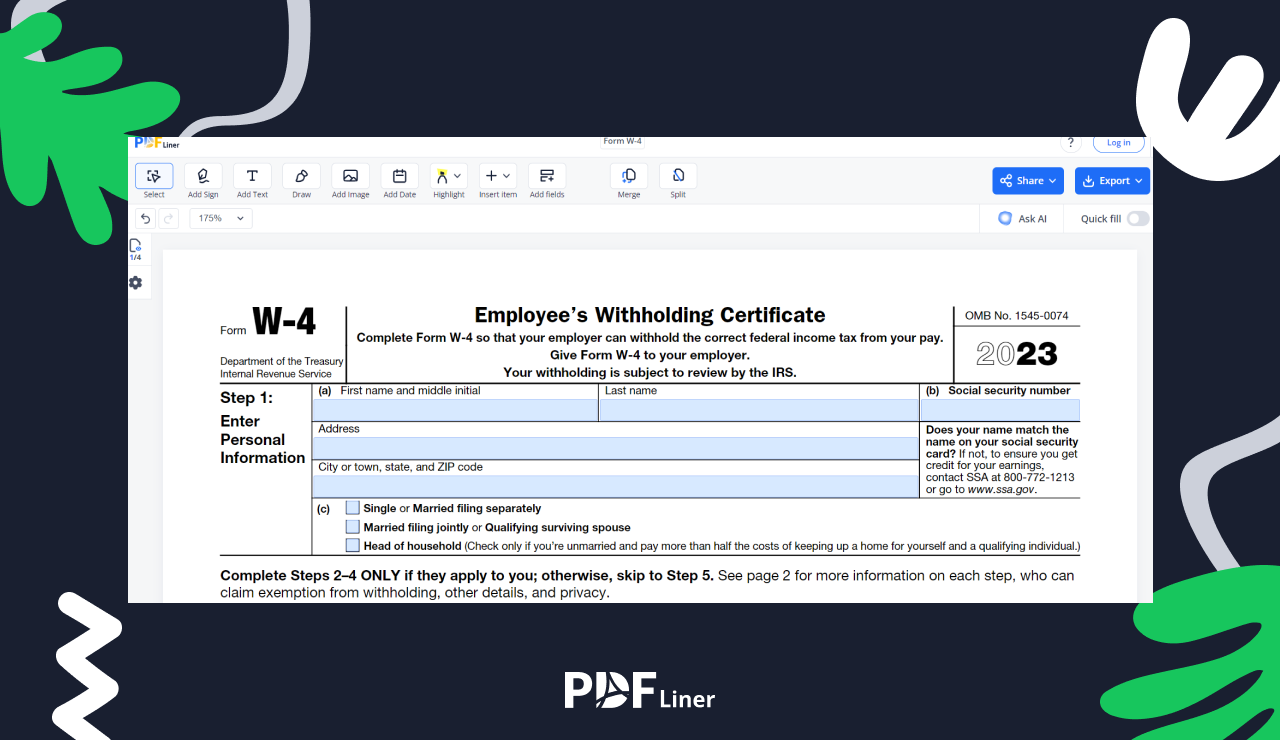Open the Add fields tool
Screen dimensions: 1280x740
coord(547,180)
